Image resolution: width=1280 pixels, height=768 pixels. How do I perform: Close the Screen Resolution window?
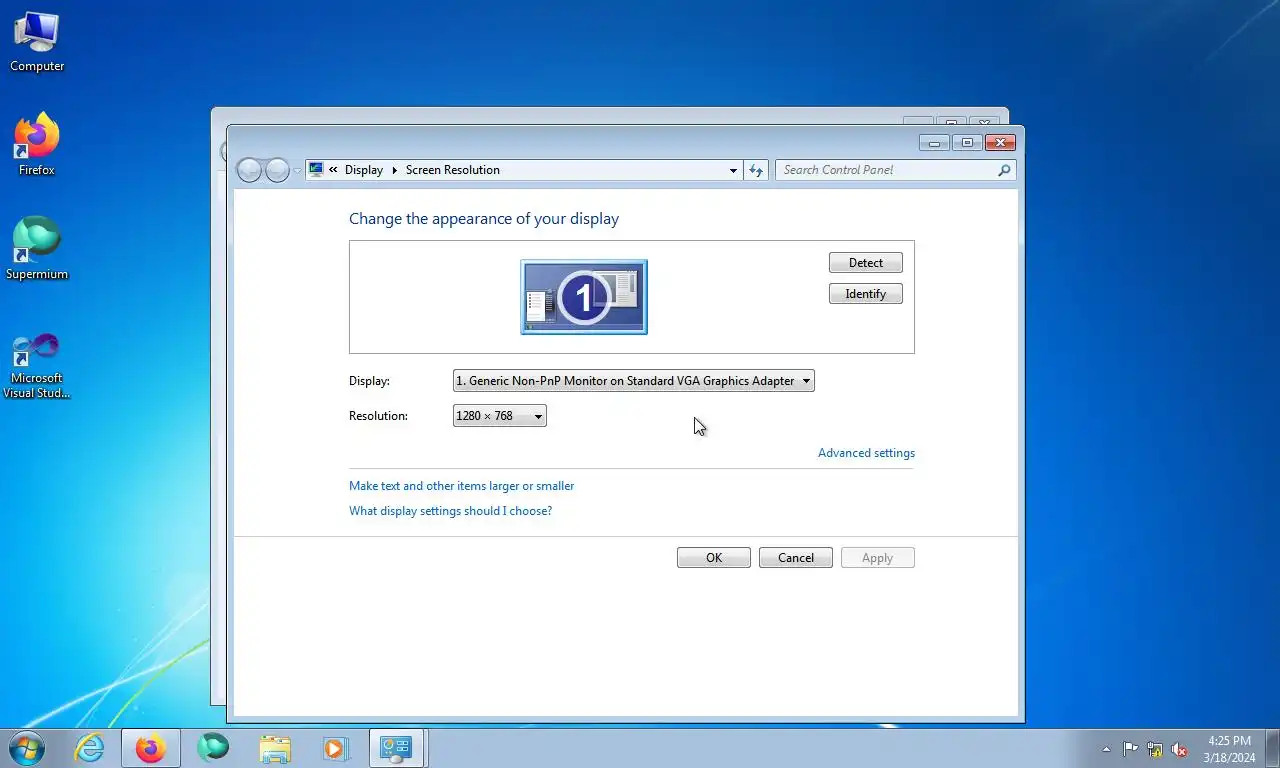1000,143
